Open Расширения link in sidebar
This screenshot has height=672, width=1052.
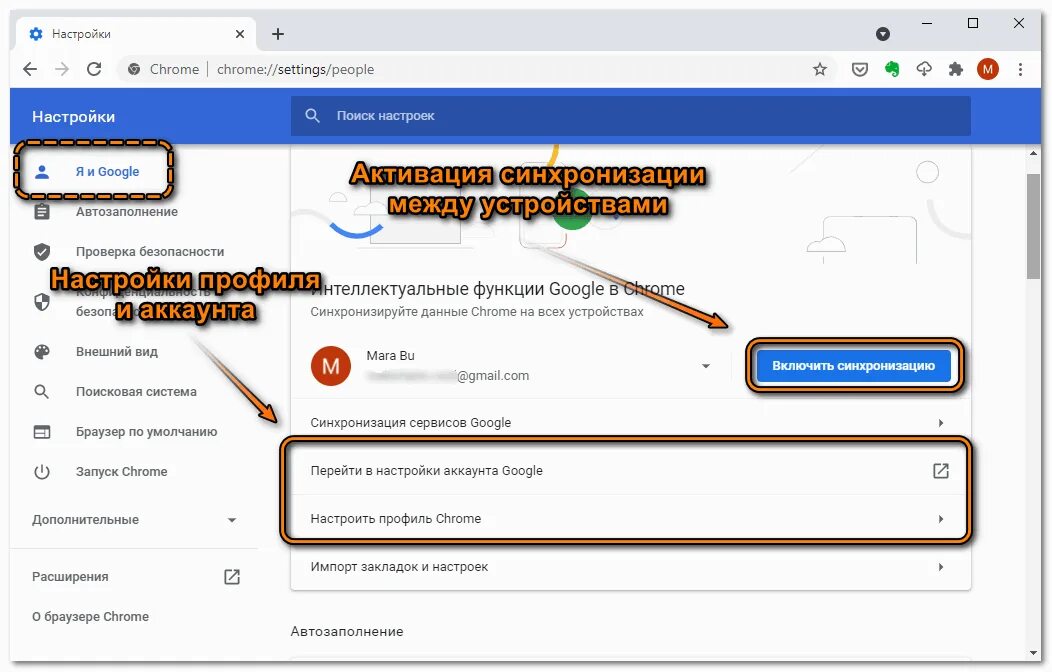point(70,577)
